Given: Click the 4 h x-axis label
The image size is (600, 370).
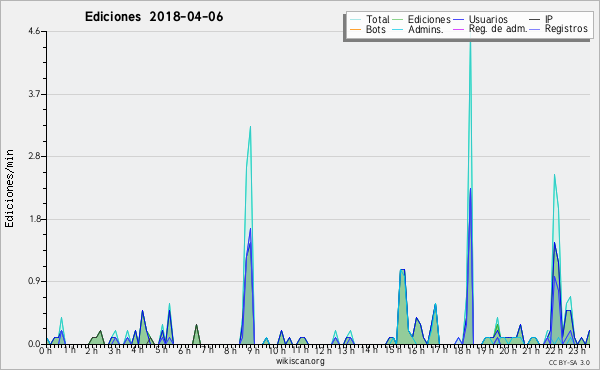Looking at the screenshot, I should (137, 350).
